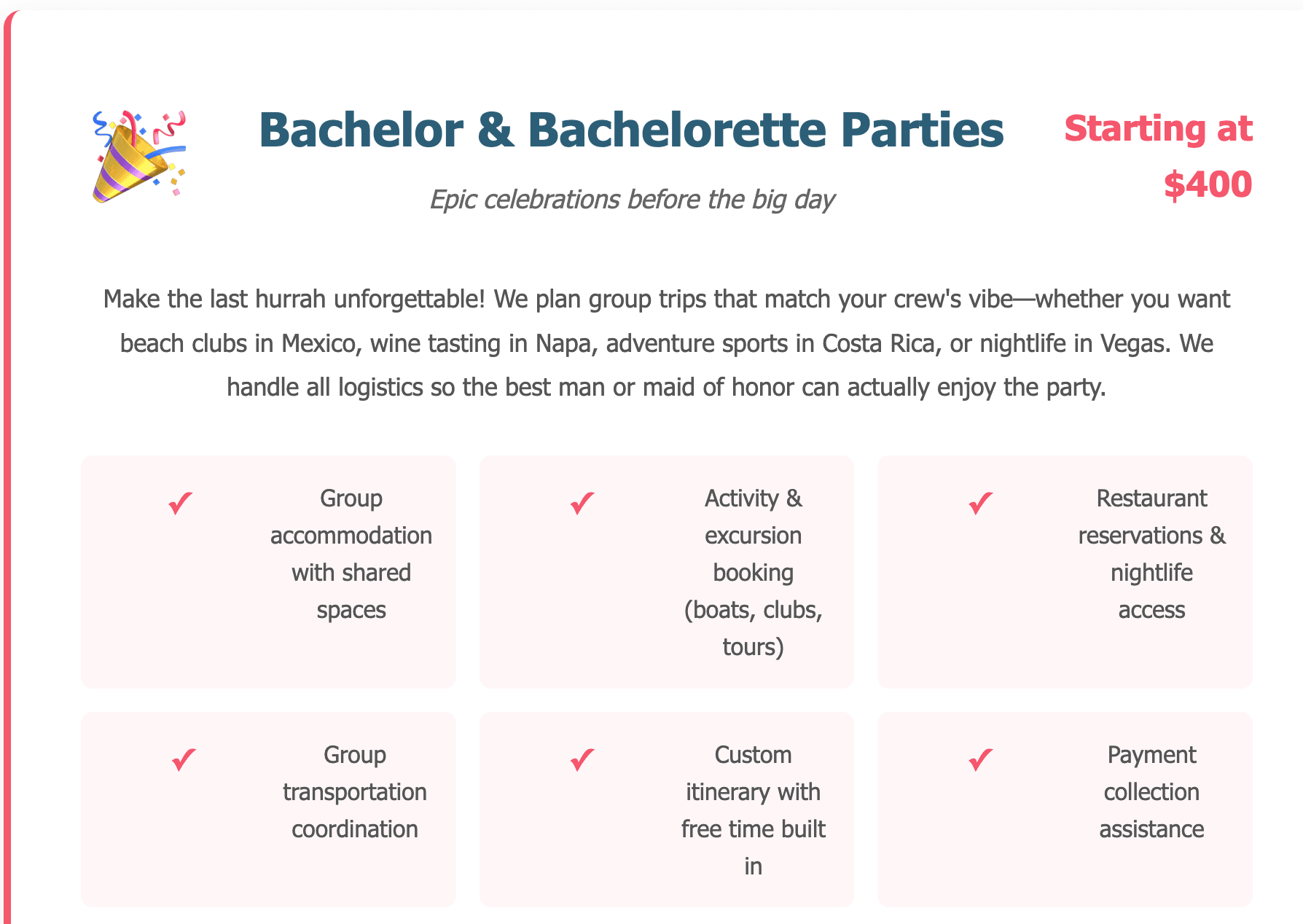
Task: Select the Payment collection assistance text
Action: pyautogui.click(x=1151, y=792)
